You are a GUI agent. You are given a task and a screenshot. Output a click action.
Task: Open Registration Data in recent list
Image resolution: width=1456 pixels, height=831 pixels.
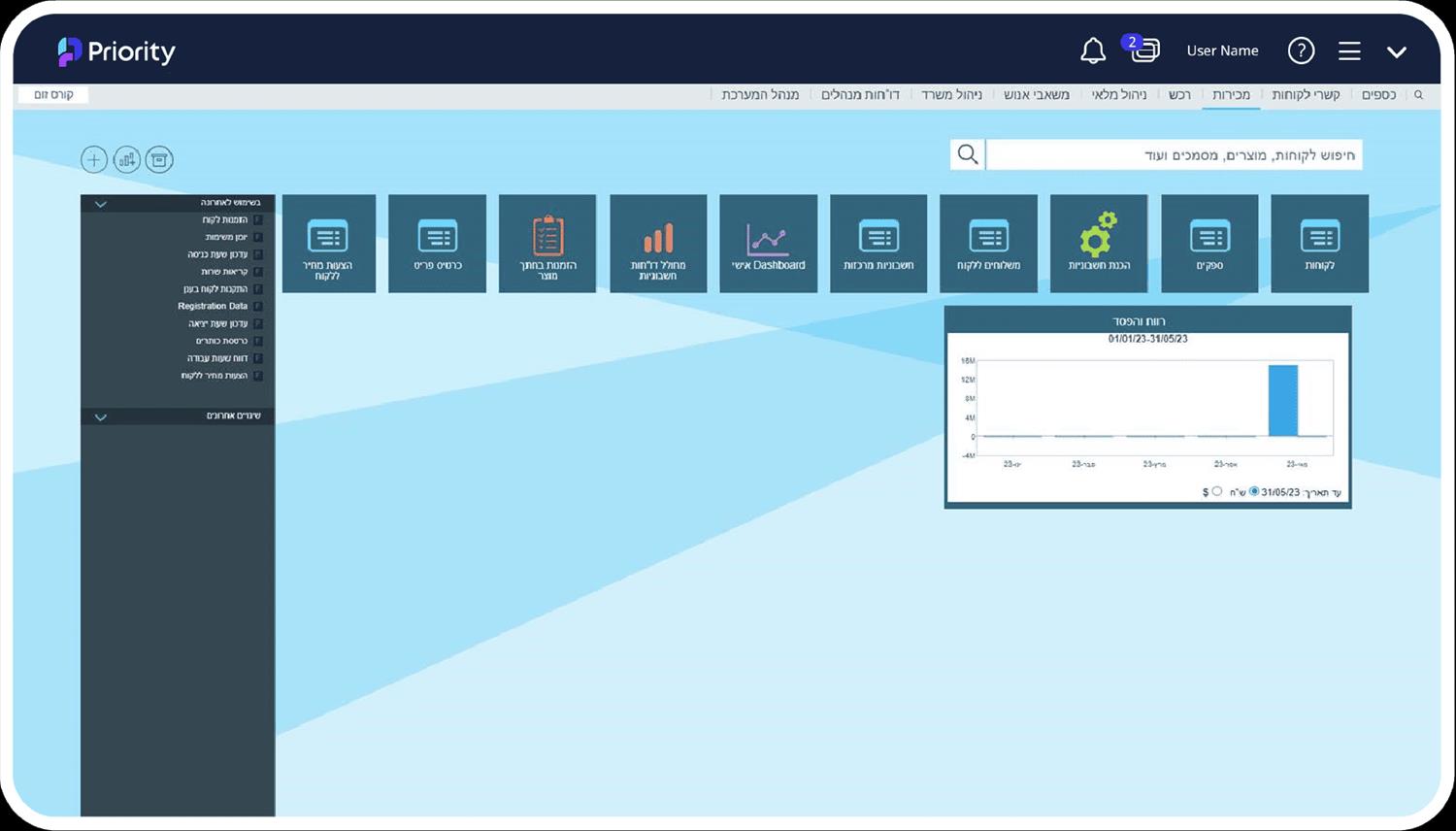(x=213, y=307)
